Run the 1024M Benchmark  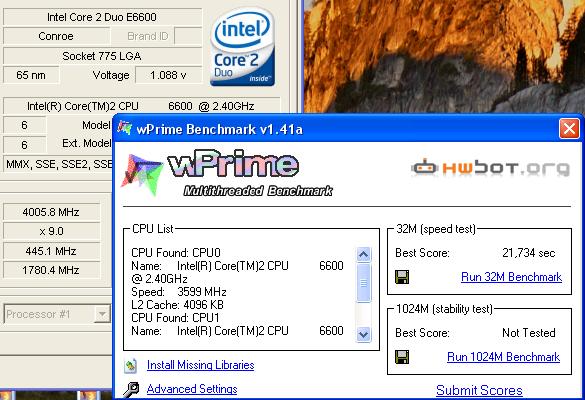coord(503,357)
